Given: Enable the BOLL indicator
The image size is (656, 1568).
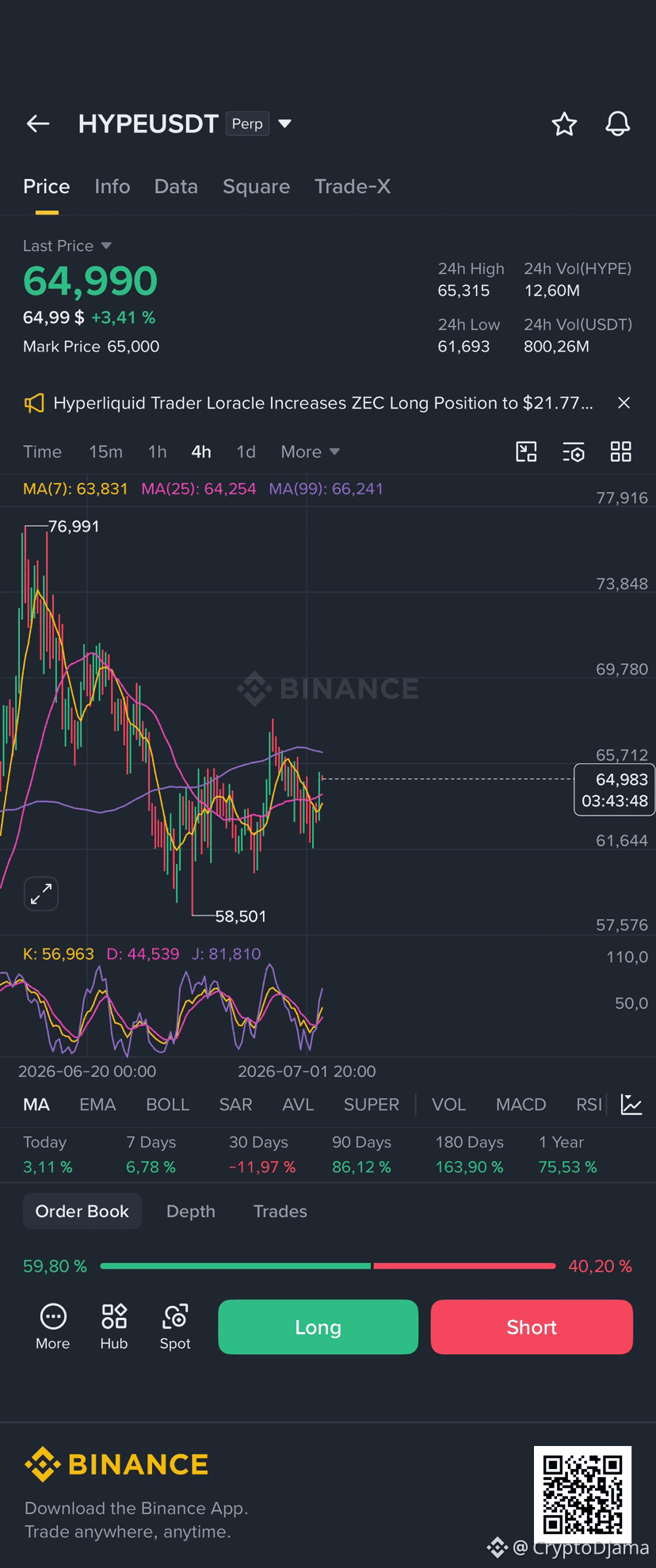Looking at the screenshot, I should coord(167,1104).
